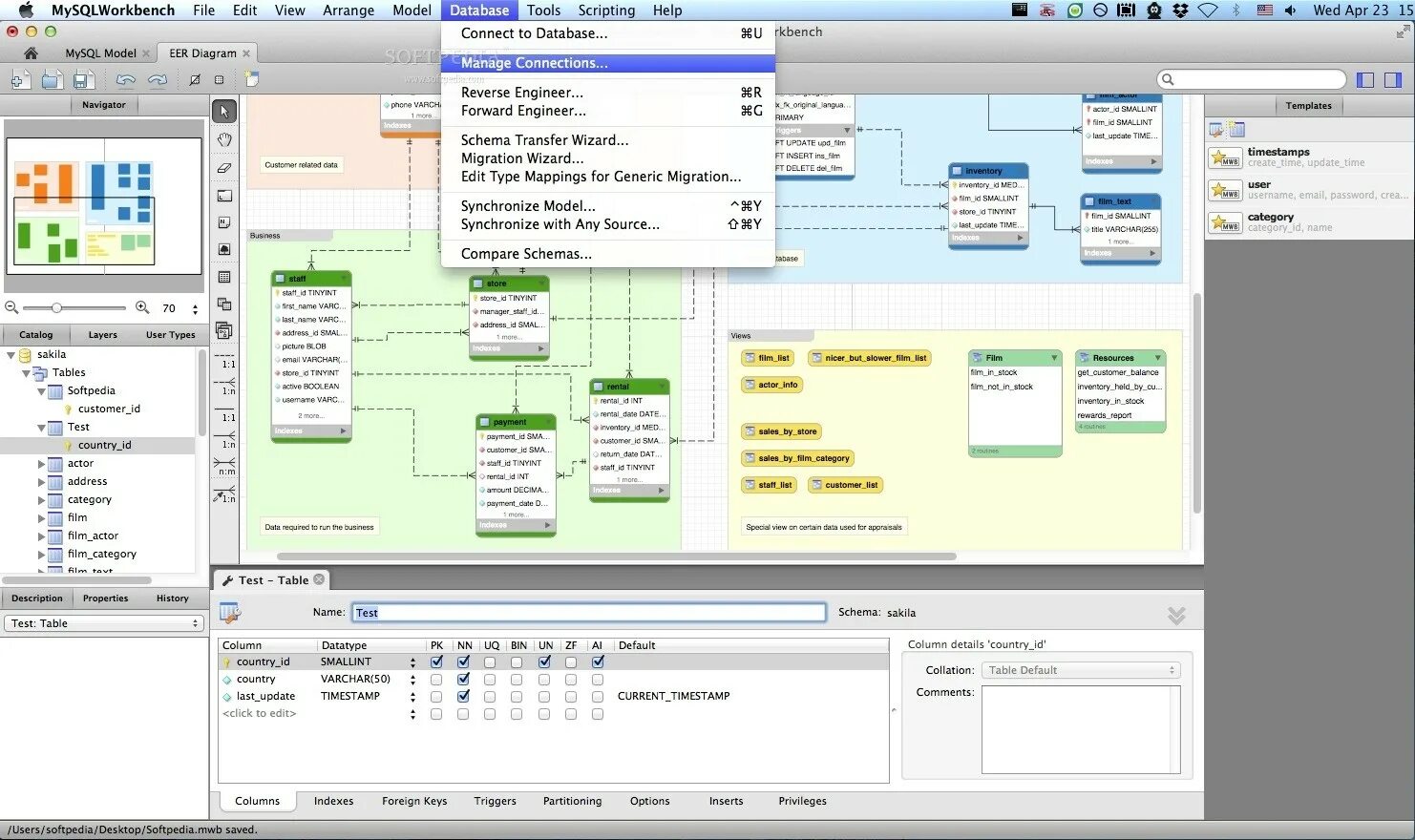This screenshot has height=840, width=1415.
Task: Switch to the Layers tab
Action: pyautogui.click(x=103, y=335)
